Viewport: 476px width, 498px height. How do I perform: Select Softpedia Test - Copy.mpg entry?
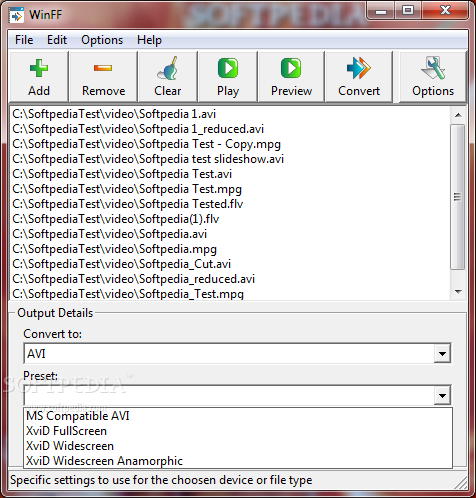tap(230, 144)
